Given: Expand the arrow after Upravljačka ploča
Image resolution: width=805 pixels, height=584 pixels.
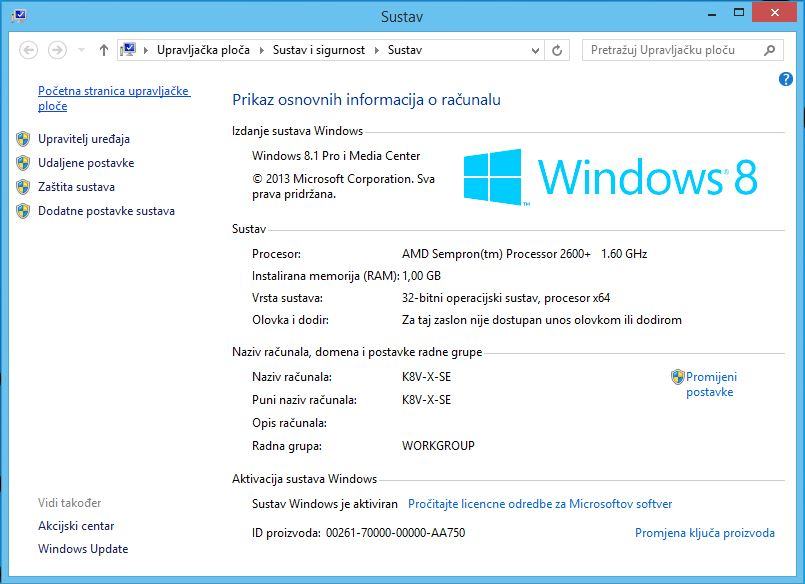Looking at the screenshot, I should (262, 50).
